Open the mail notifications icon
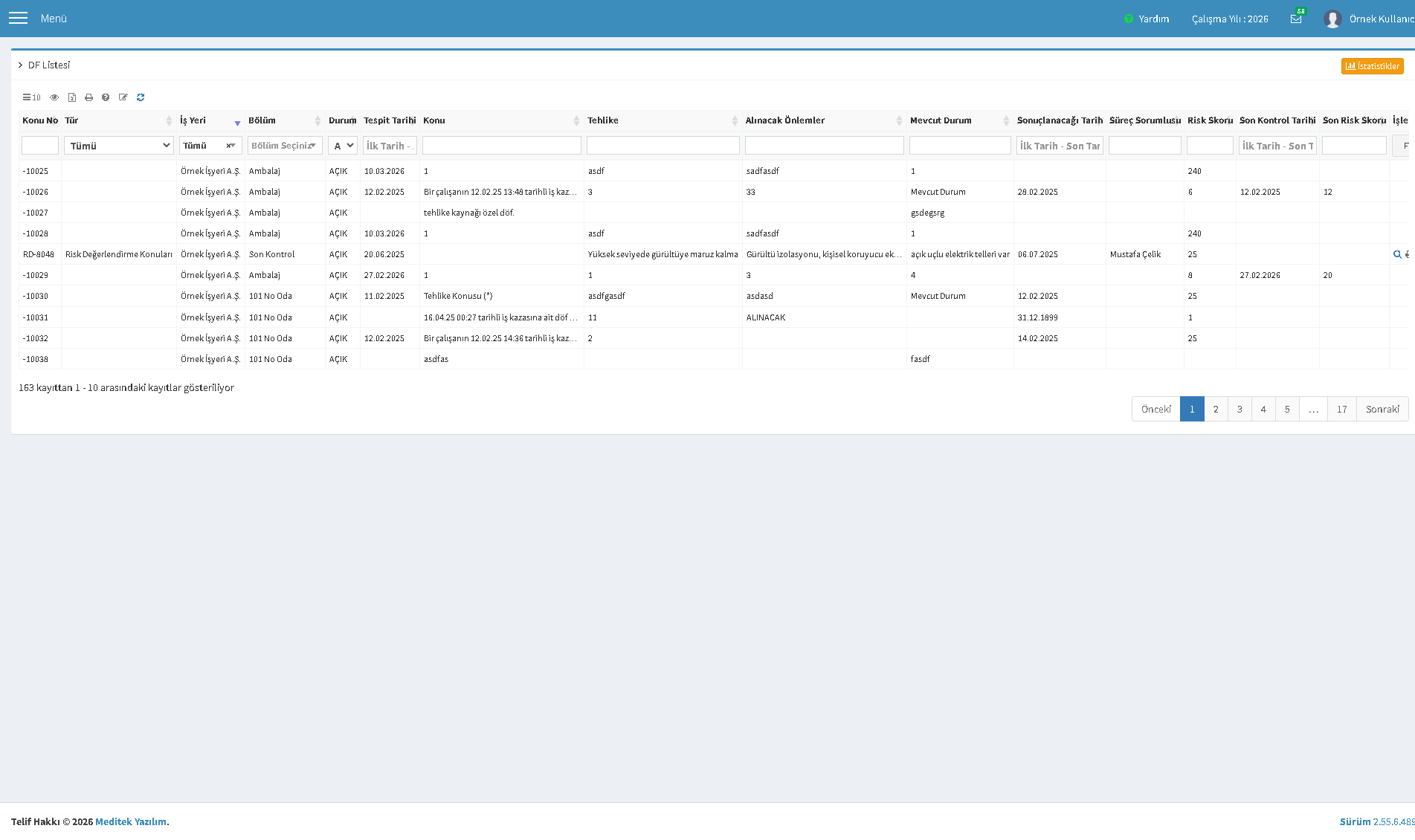The height and width of the screenshot is (840, 1415). 1296,19
